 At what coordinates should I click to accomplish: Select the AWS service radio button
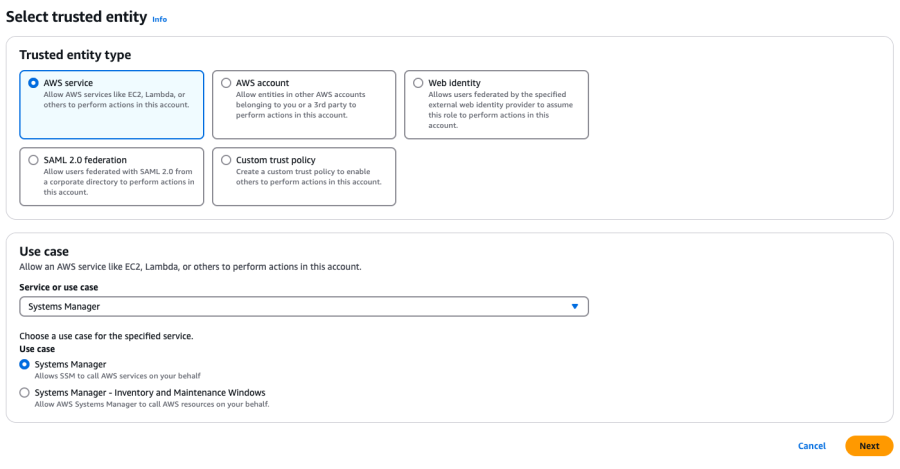coord(34,83)
